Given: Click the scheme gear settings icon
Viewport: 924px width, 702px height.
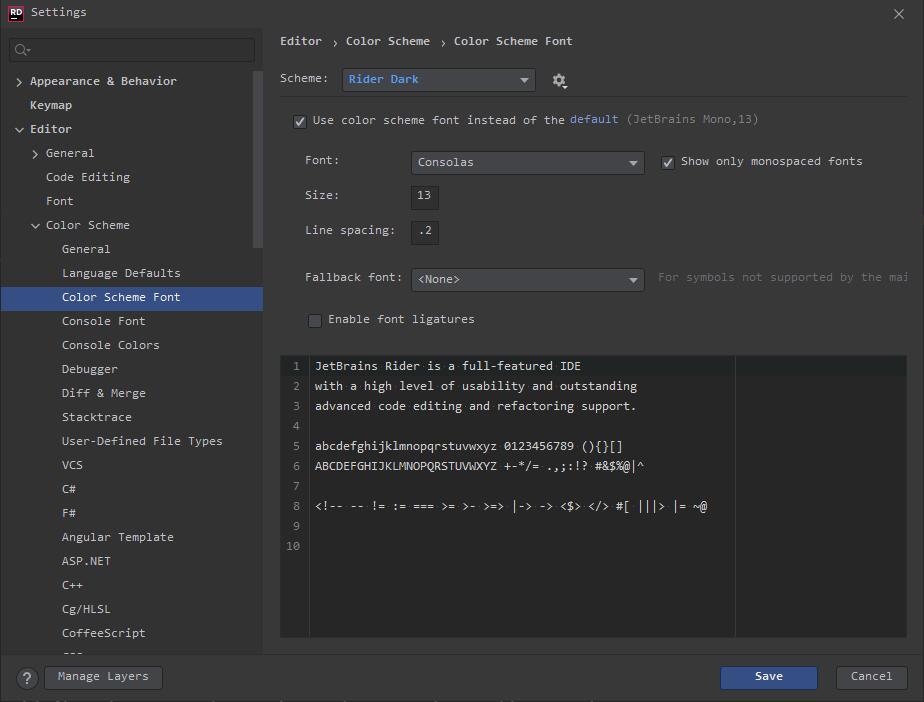Looking at the screenshot, I should click(559, 80).
